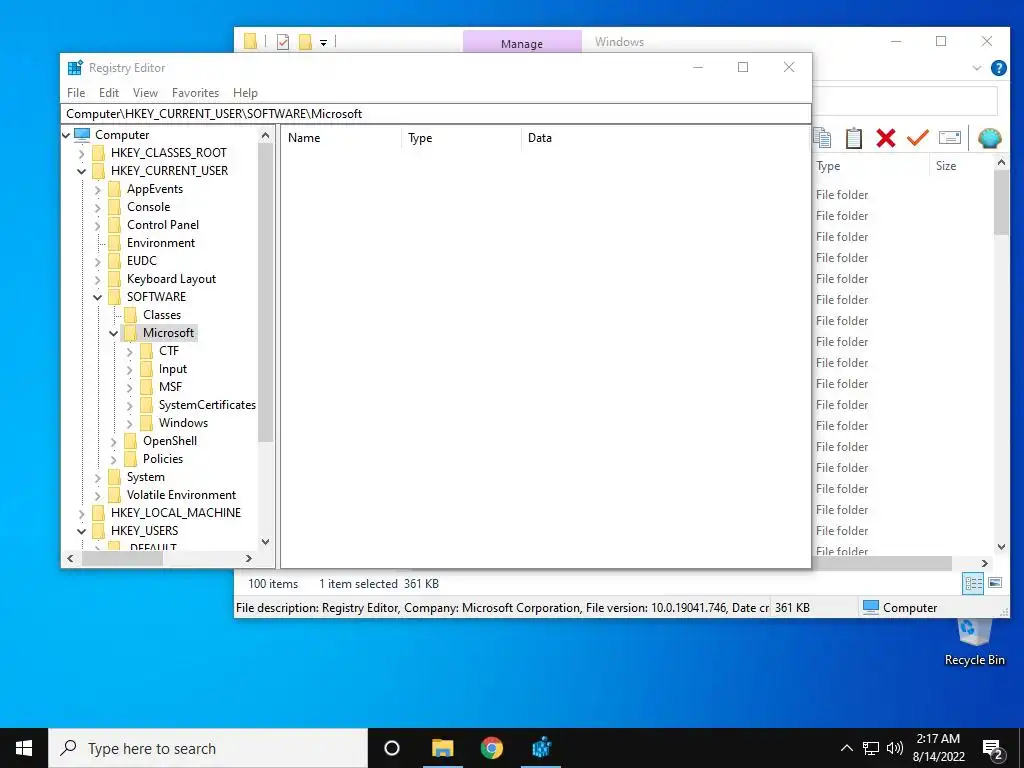The height and width of the screenshot is (768, 1024).
Task: Select the Environment key
Action: tap(161, 243)
